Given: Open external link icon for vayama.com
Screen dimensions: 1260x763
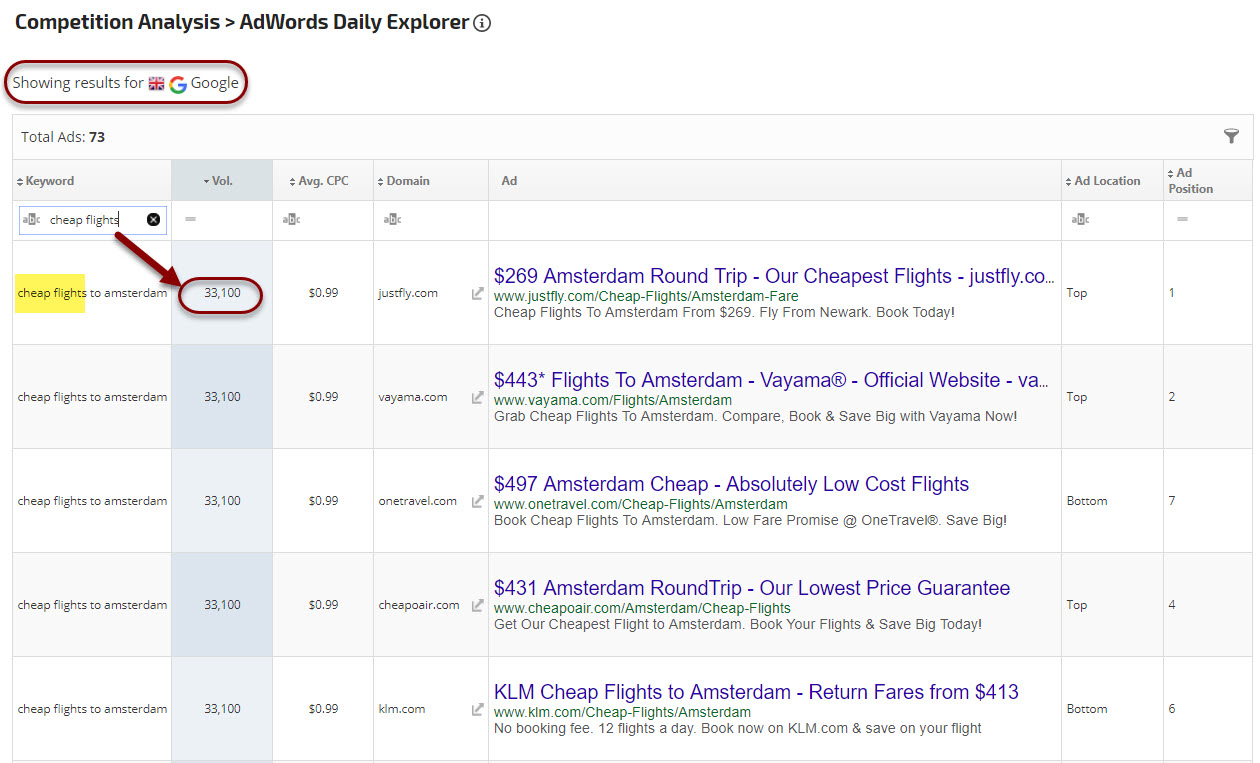Looking at the screenshot, I should click(x=478, y=397).
